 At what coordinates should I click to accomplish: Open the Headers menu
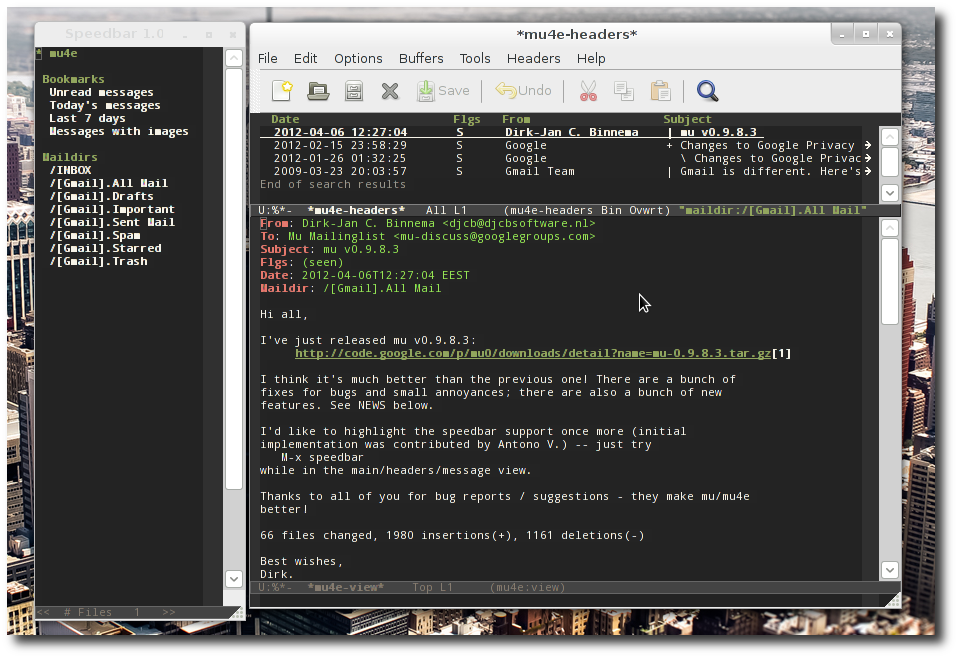point(533,58)
